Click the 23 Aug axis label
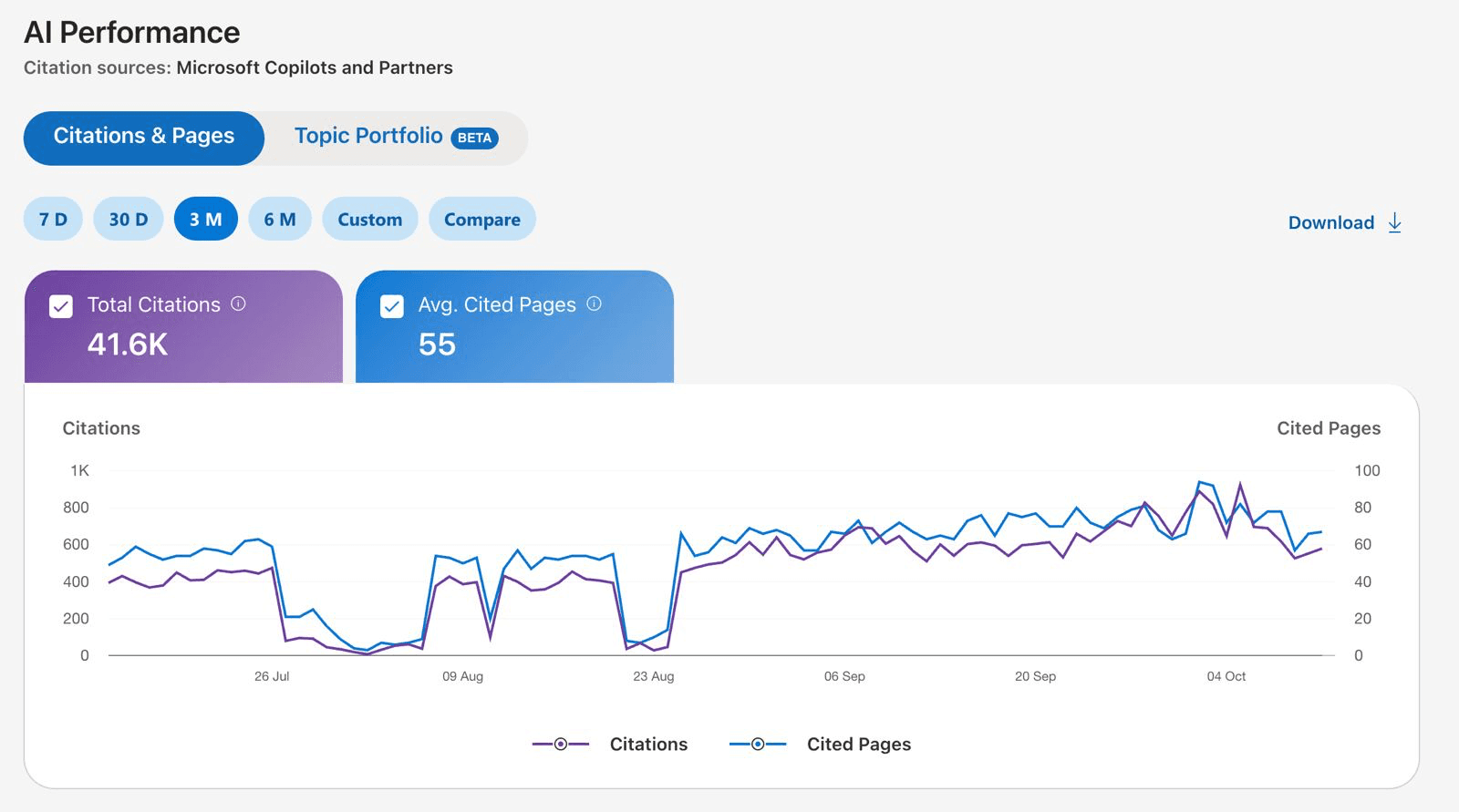The height and width of the screenshot is (812, 1459). click(654, 676)
